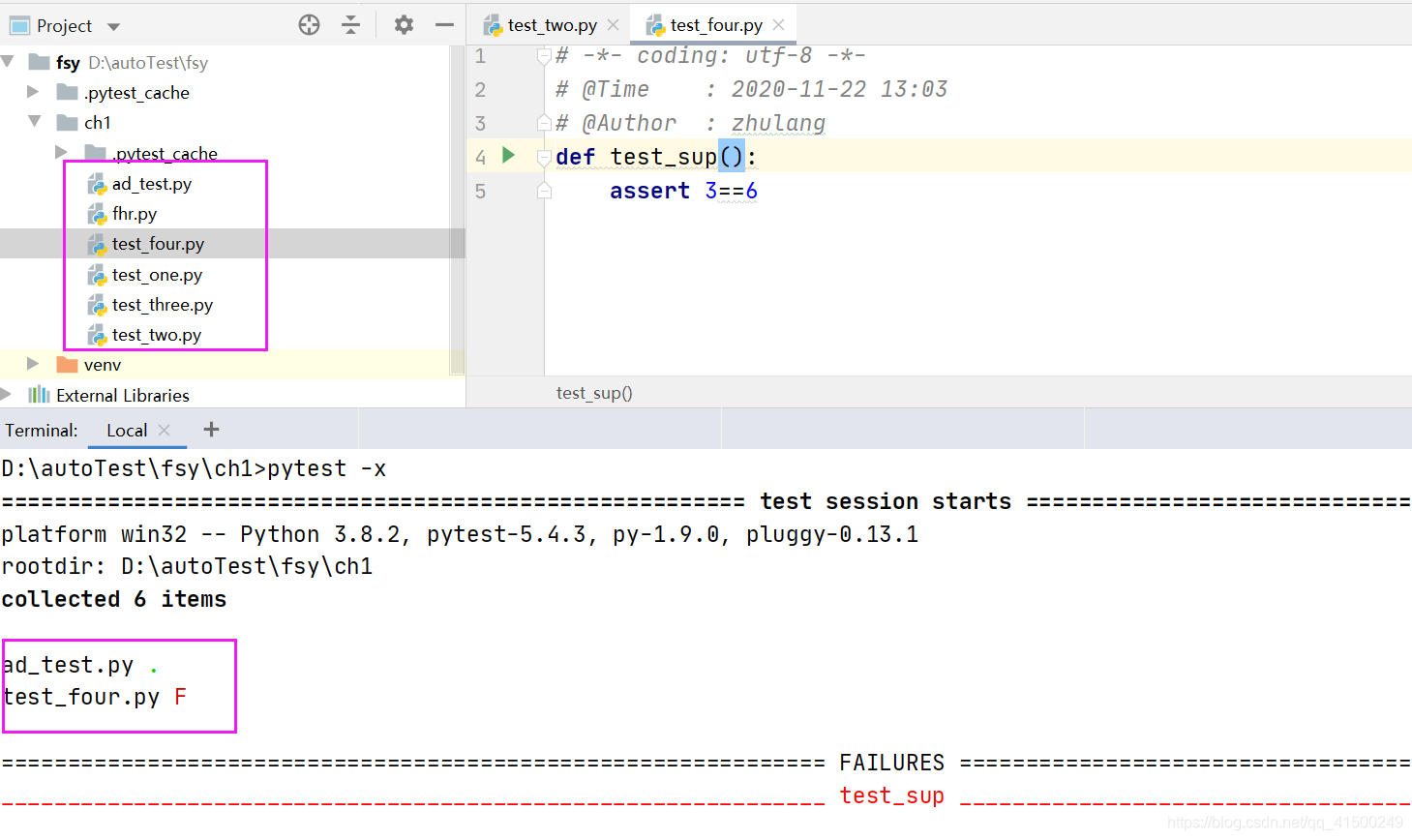
Task: Close the Local terminal tab
Action: pos(165,430)
